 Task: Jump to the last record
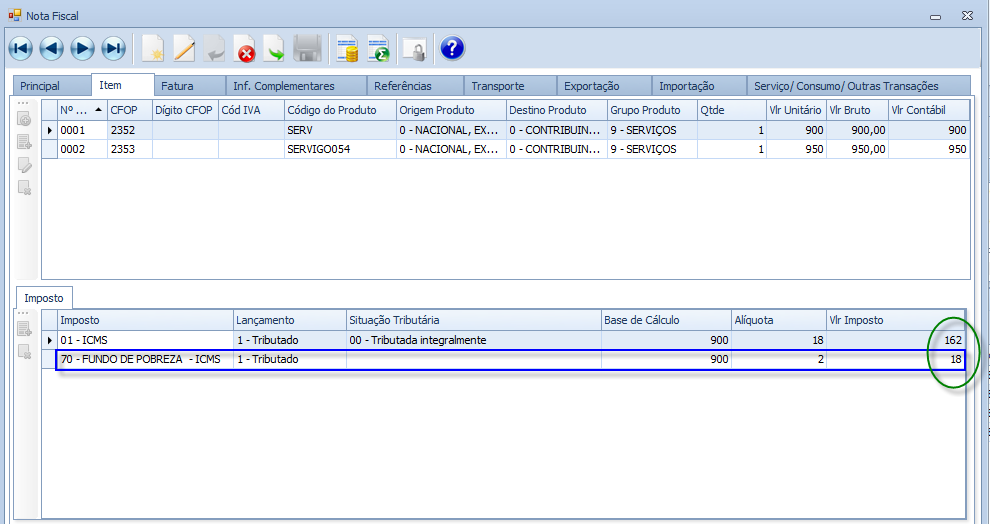point(114,48)
